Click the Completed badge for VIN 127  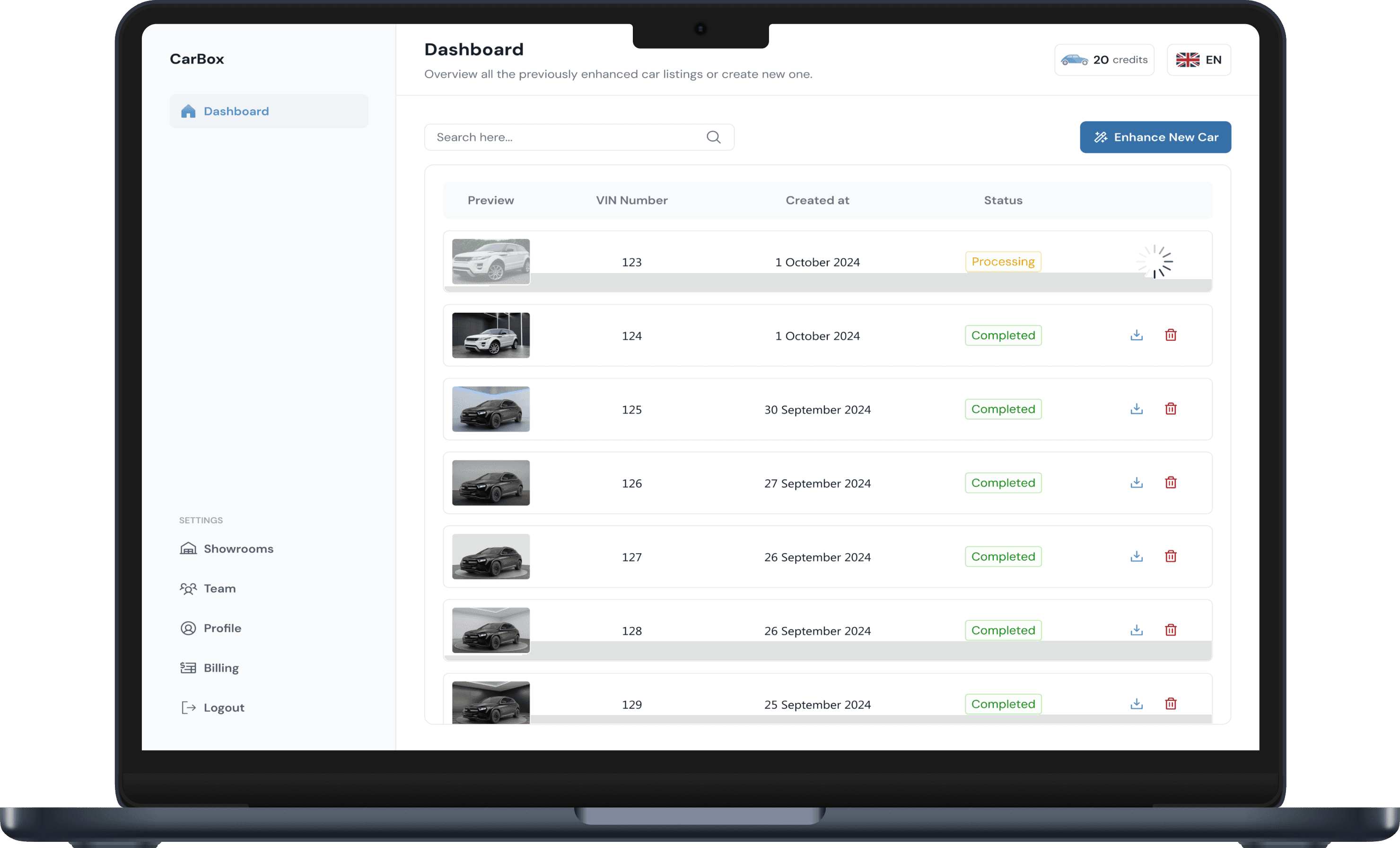1003,556
